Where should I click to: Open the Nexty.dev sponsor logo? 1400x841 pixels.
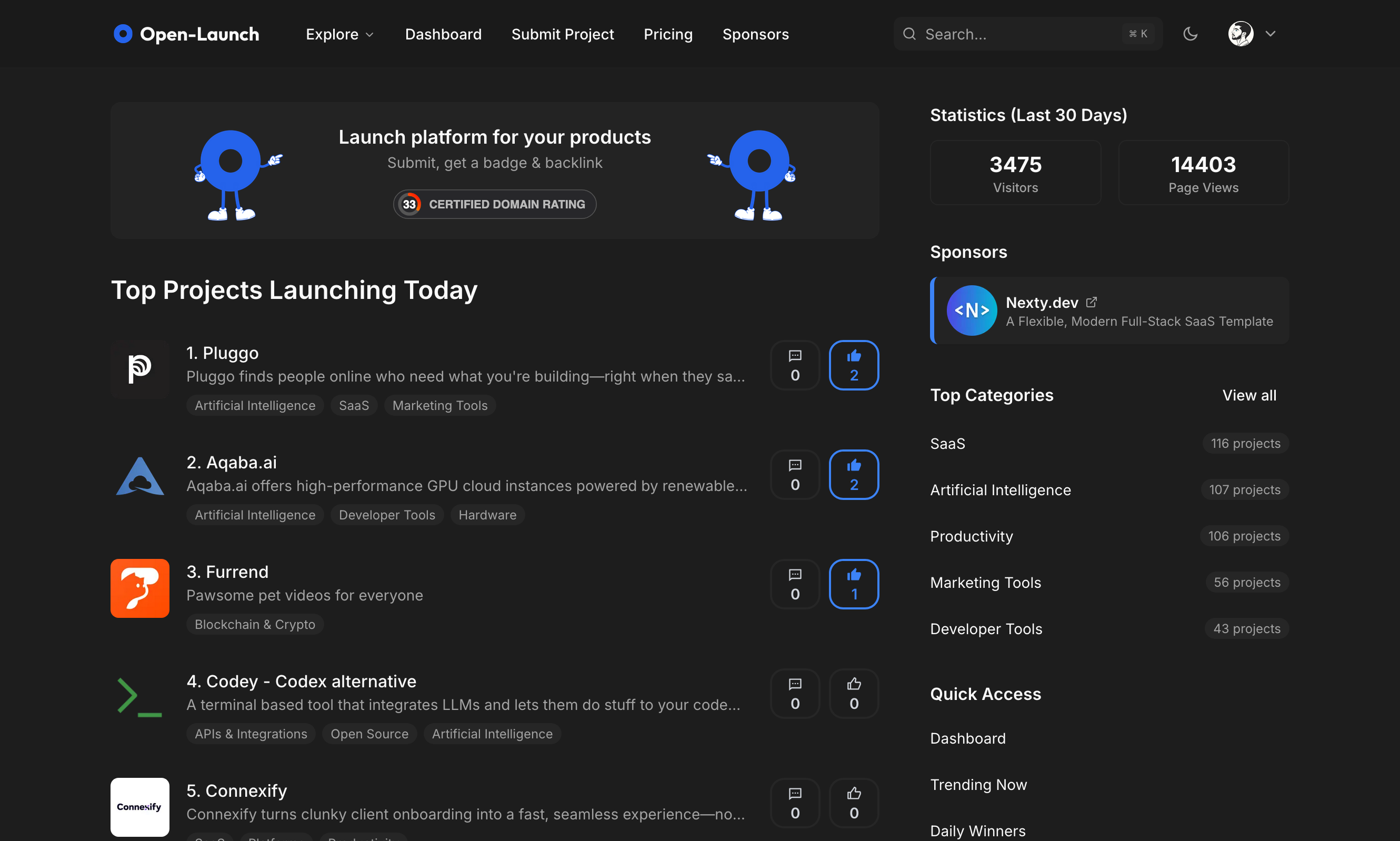[972, 310]
